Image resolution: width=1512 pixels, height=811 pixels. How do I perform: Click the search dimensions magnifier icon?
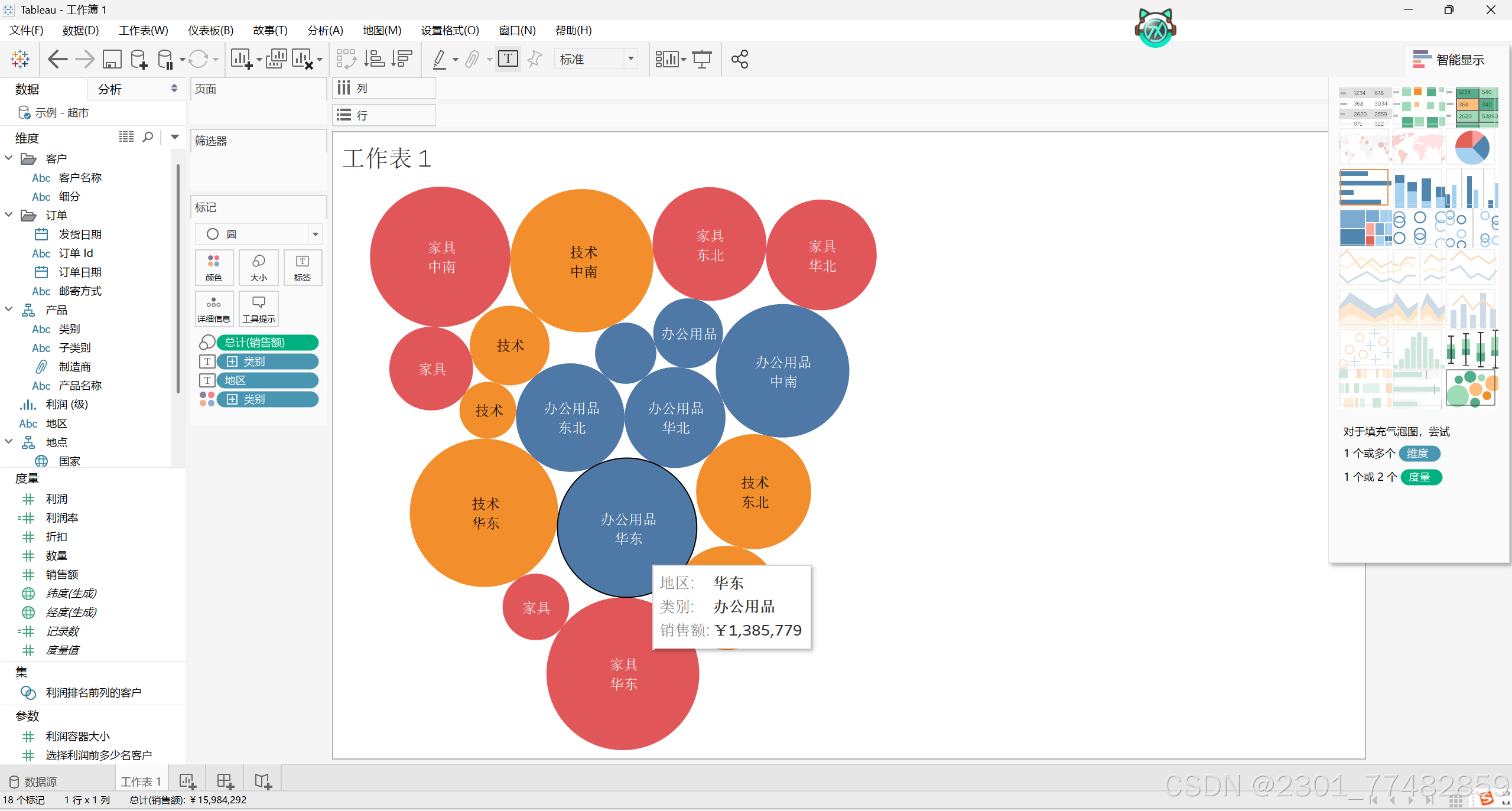click(x=148, y=137)
